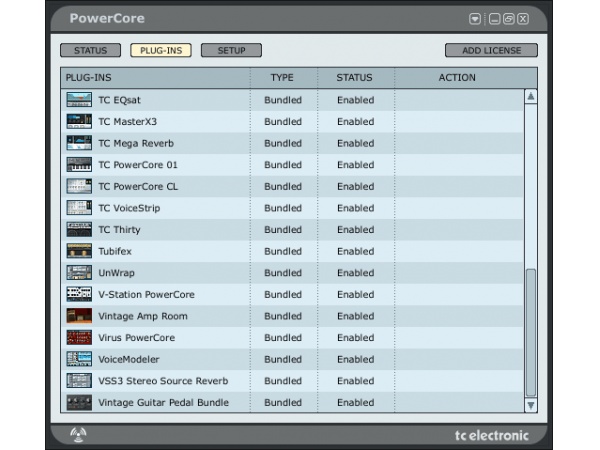Image resolution: width=600 pixels, height=450 pixels.
Task: Click the Enabled status of Tubifex
Action: tap(355, 251)
